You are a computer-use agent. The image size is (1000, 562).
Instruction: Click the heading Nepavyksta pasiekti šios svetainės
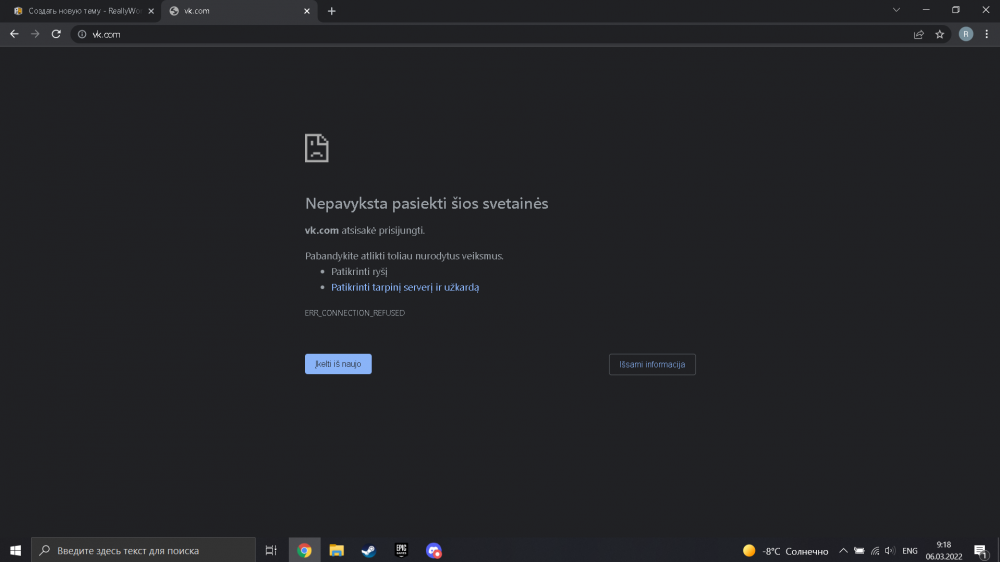pos(427,203)
